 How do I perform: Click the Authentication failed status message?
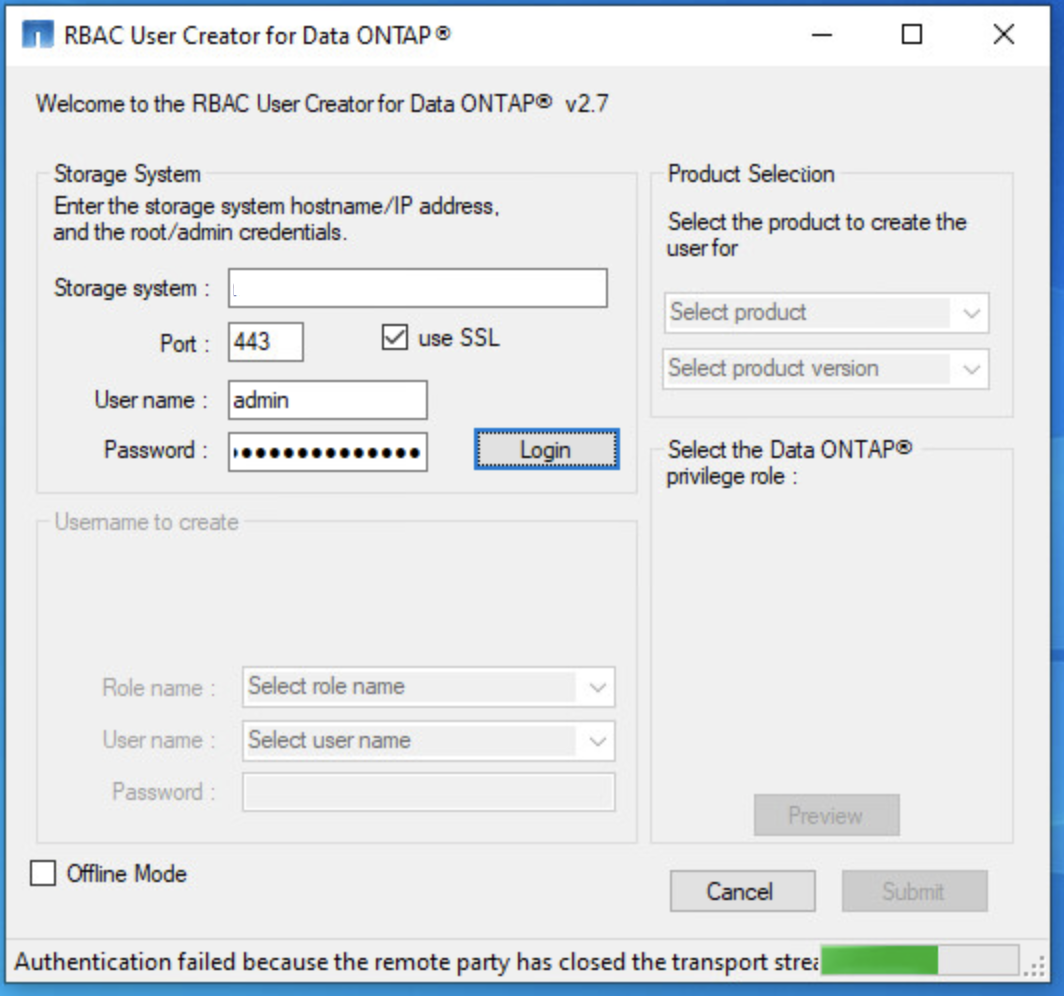(415, 961)
